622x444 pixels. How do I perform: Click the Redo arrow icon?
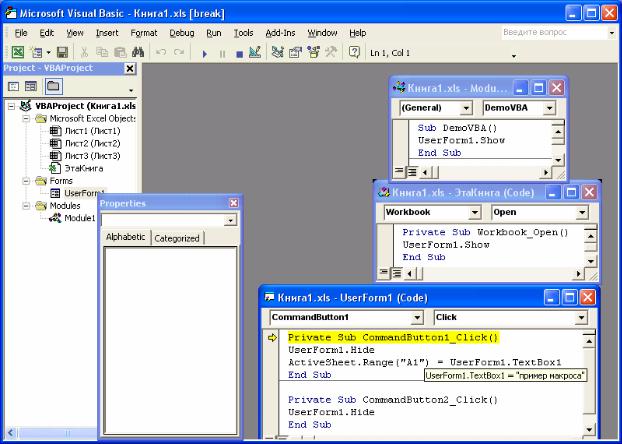coord(179,52)
